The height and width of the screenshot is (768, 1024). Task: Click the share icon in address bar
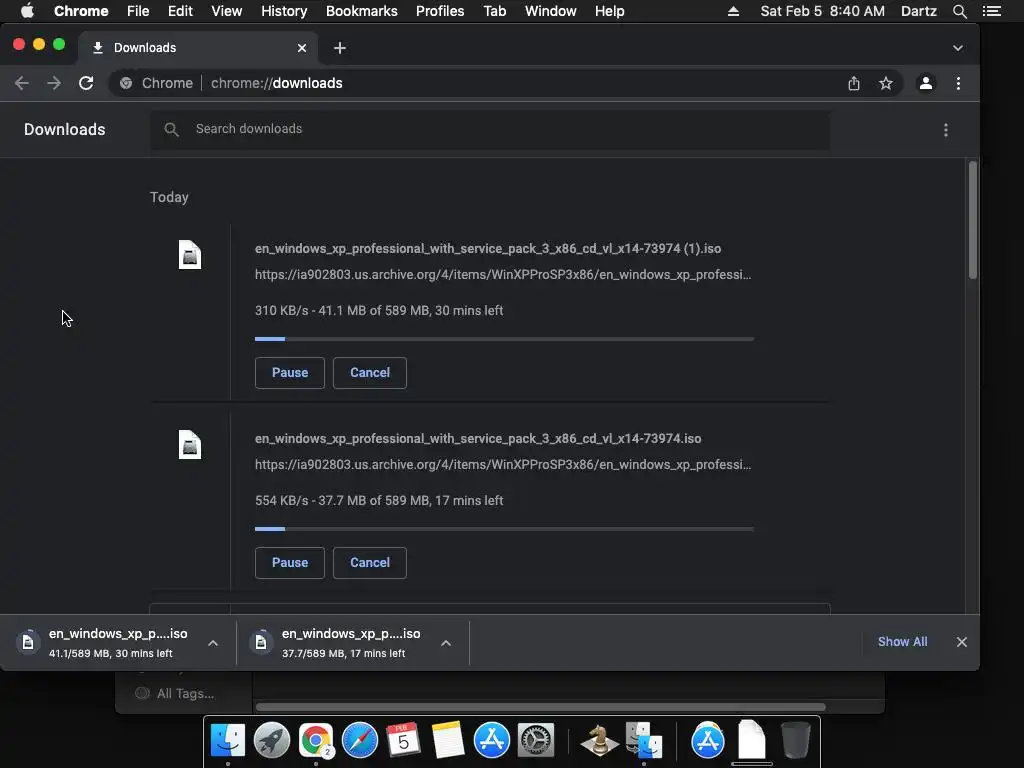pyautogui.click(x=854, y=83)
